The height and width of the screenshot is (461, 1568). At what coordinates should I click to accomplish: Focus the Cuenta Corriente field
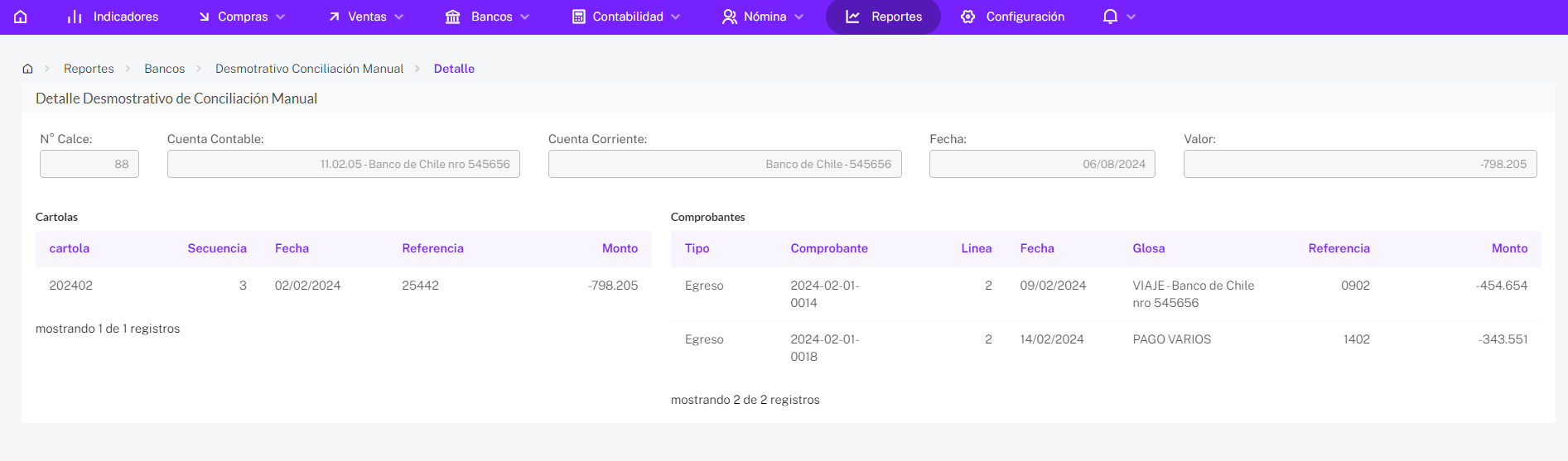(725, 164)
